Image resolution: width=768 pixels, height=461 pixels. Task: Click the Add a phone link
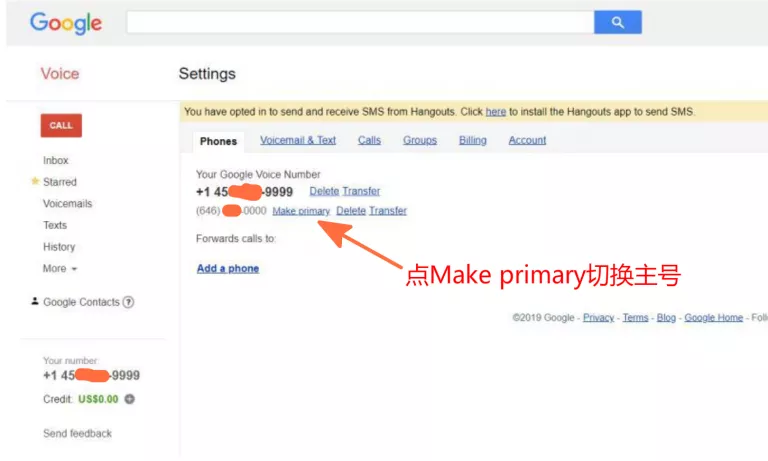pyautogui.click(x=228, y=268)
